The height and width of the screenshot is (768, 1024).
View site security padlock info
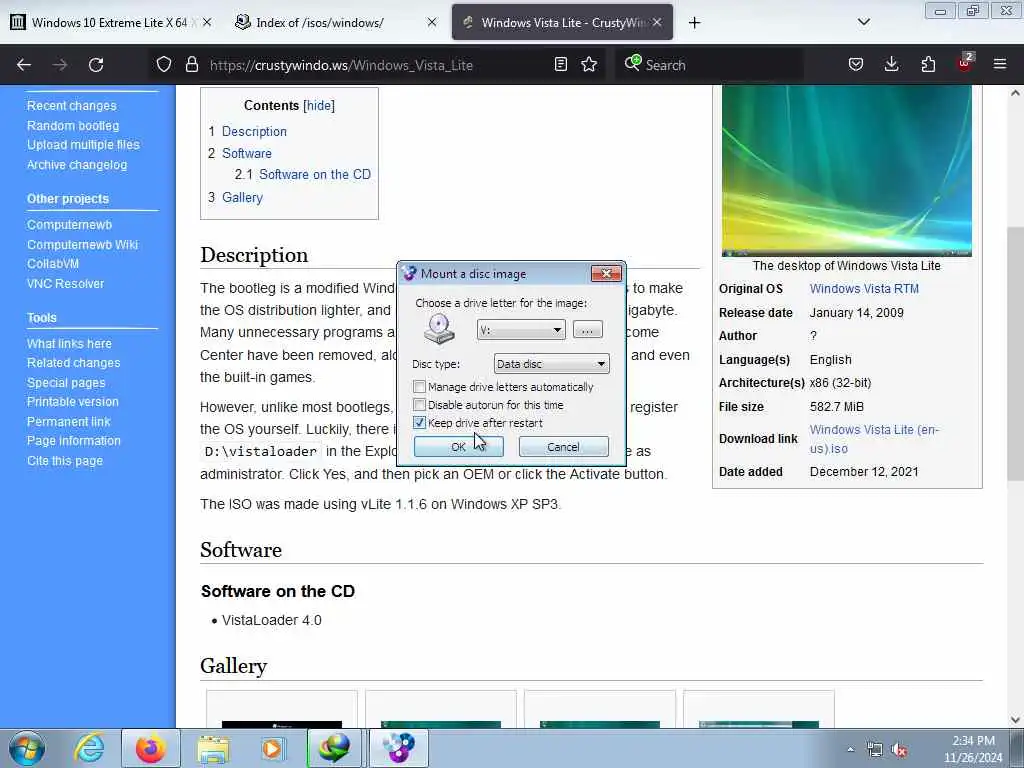click(191, 64)
